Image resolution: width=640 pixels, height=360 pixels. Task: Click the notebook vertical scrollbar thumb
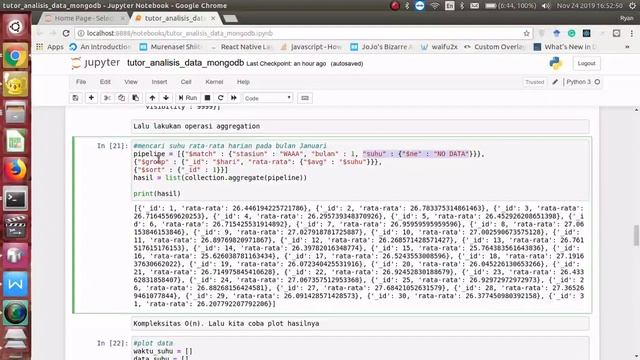(636, 236)
